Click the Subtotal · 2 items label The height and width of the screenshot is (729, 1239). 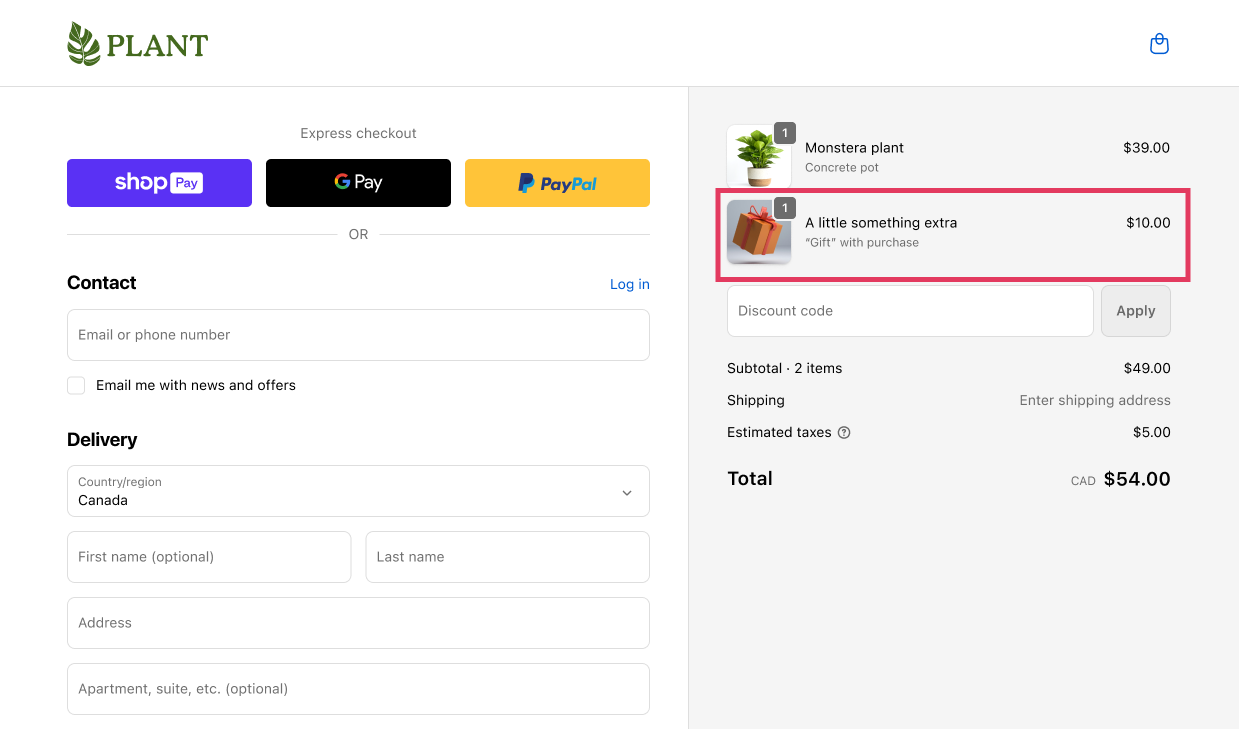tap(785, 369)
